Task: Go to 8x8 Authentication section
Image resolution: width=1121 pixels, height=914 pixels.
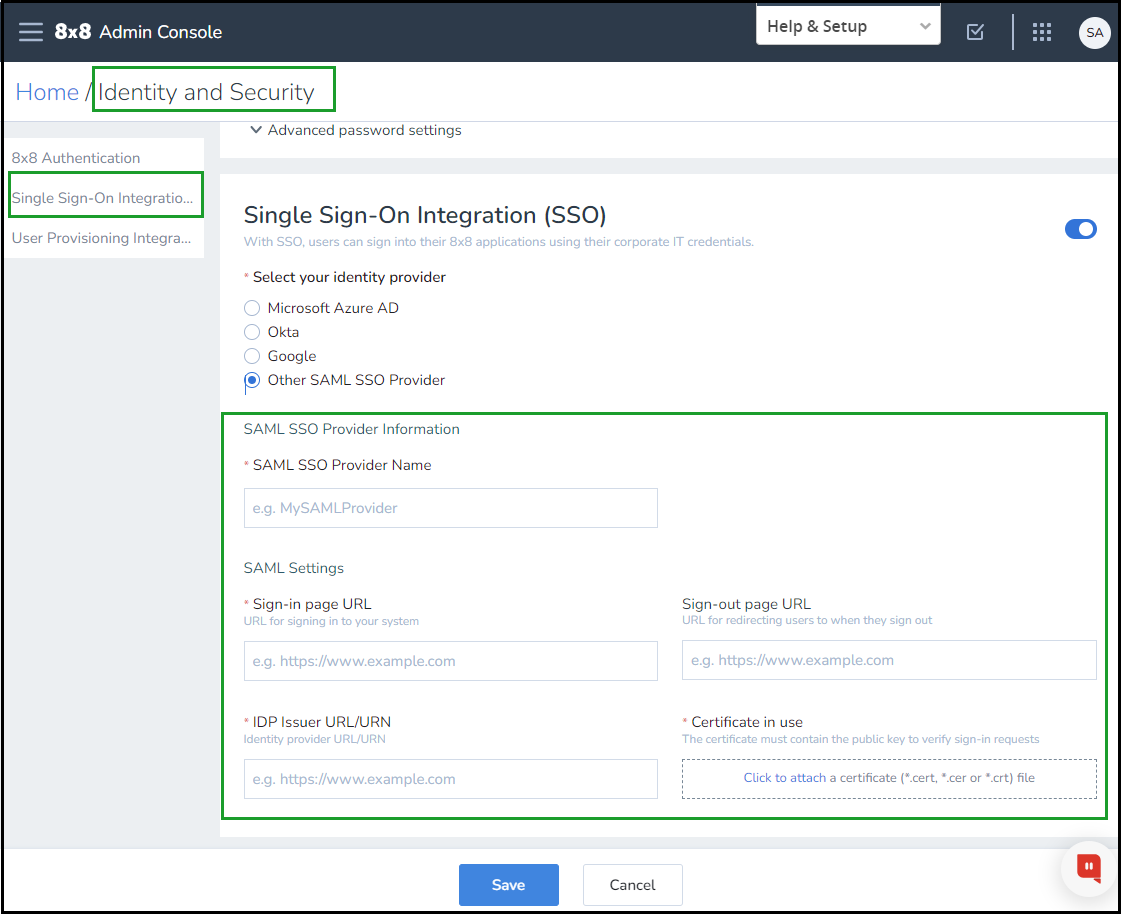Action: (x=76, y=158)
